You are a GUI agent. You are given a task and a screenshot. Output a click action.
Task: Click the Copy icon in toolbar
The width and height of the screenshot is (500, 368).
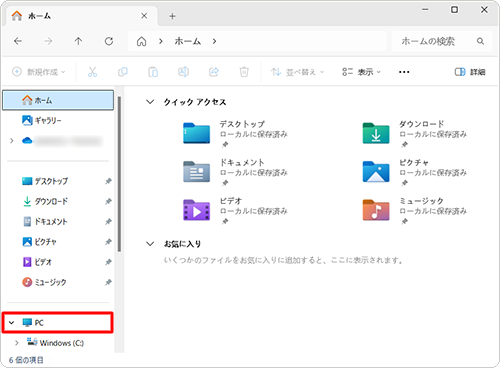pyautogui.click(x=123, y=72)
